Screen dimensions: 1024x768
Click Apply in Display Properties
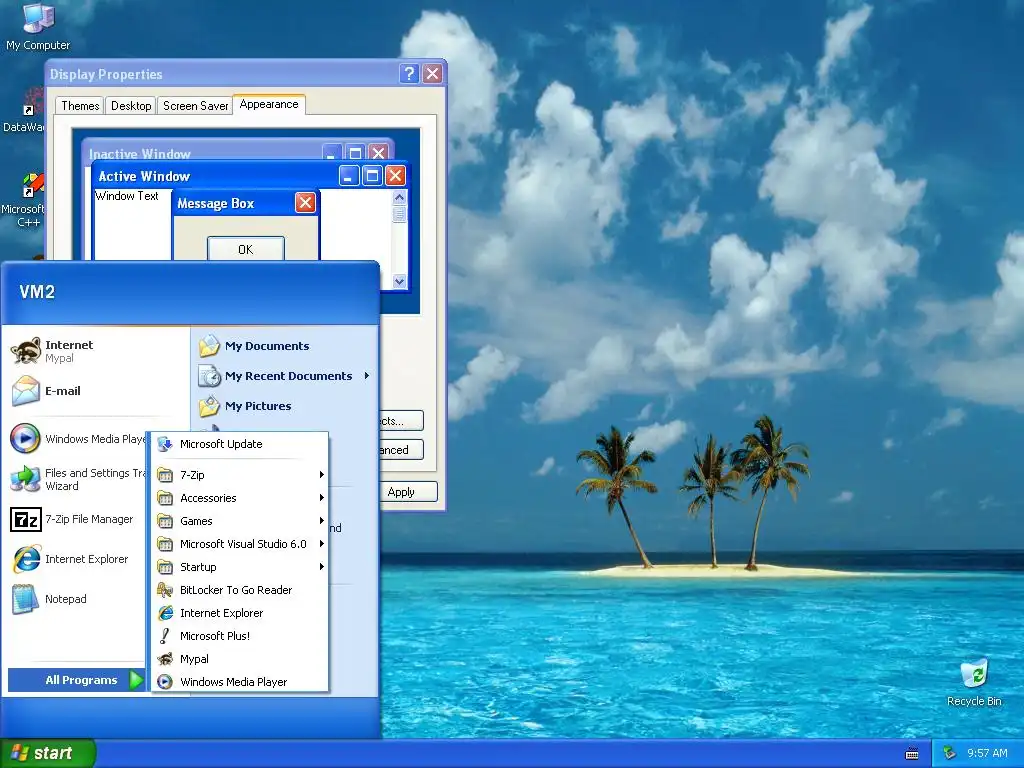[x=408, y=492]
